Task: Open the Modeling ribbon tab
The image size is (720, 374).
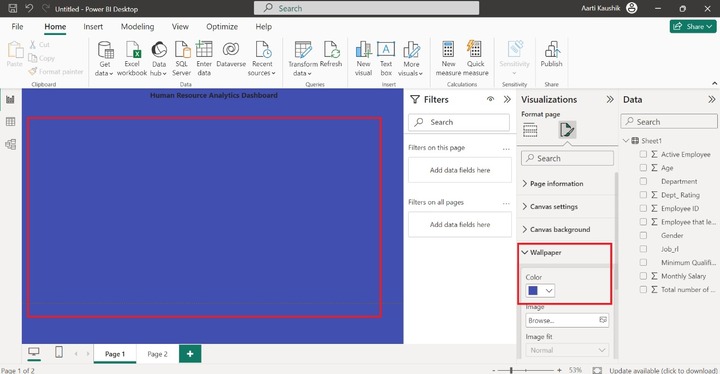Action: (x=137, y=27)
